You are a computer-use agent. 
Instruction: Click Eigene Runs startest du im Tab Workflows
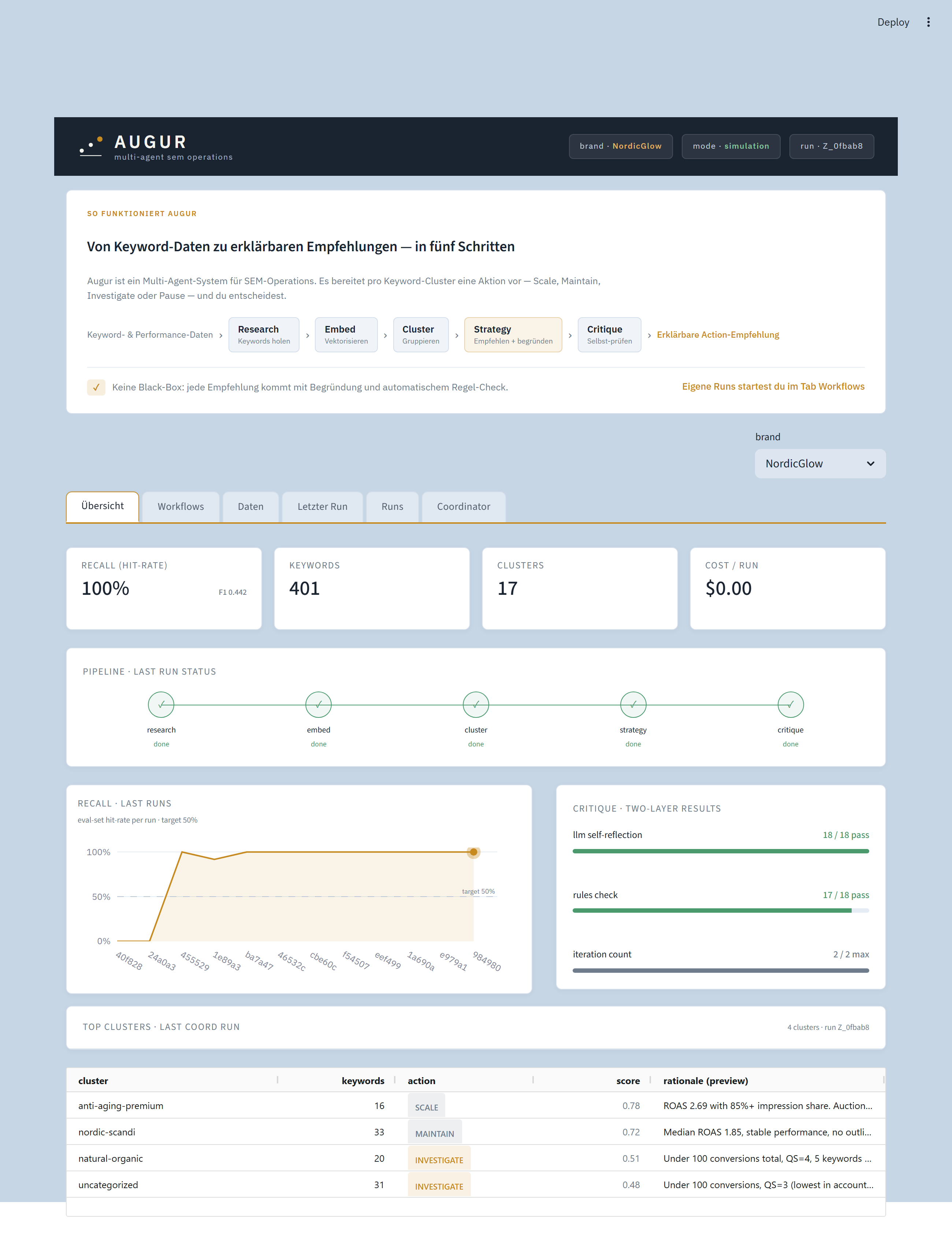click(773, 387)
